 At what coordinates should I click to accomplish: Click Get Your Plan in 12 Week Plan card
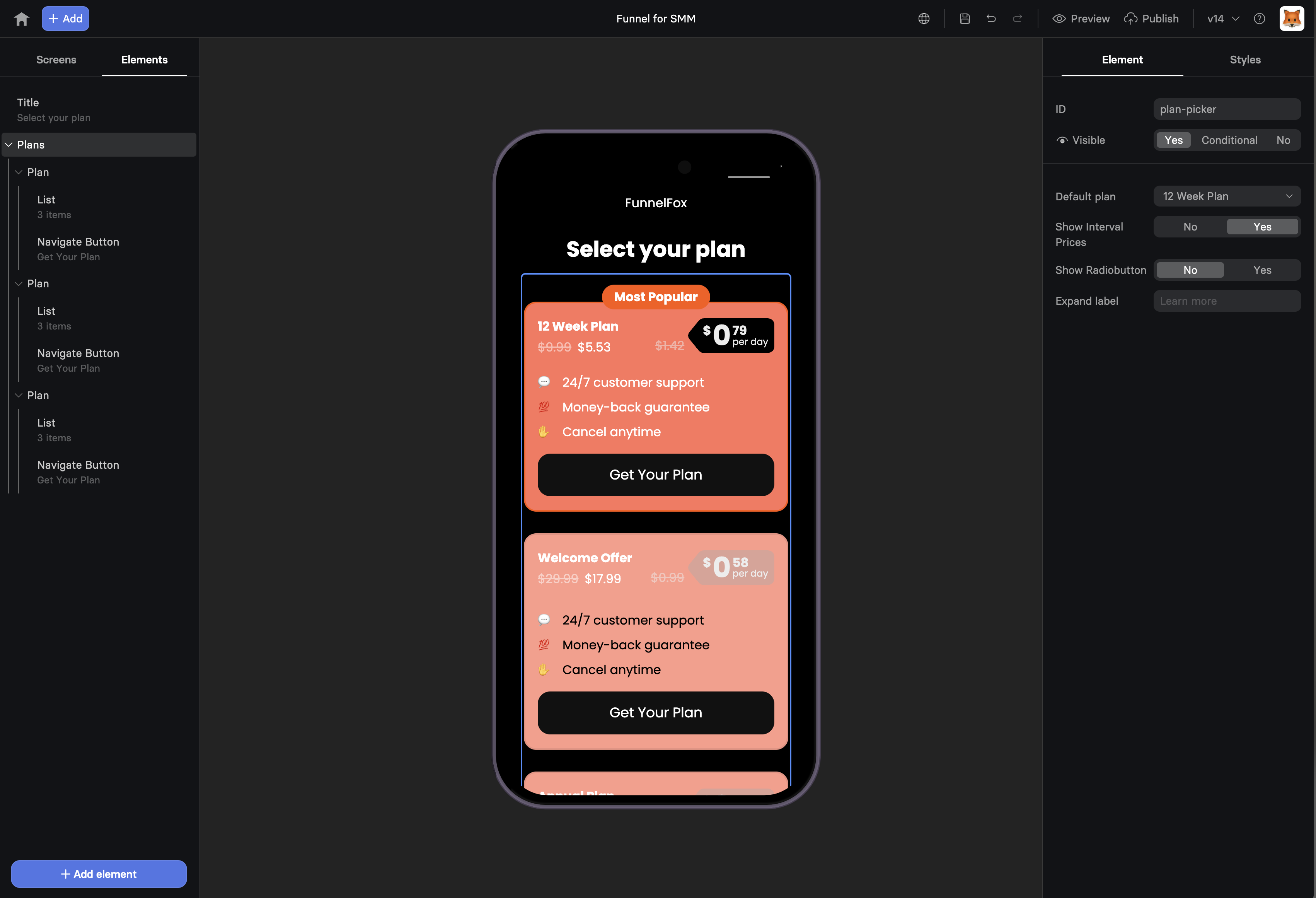[656, 475]
